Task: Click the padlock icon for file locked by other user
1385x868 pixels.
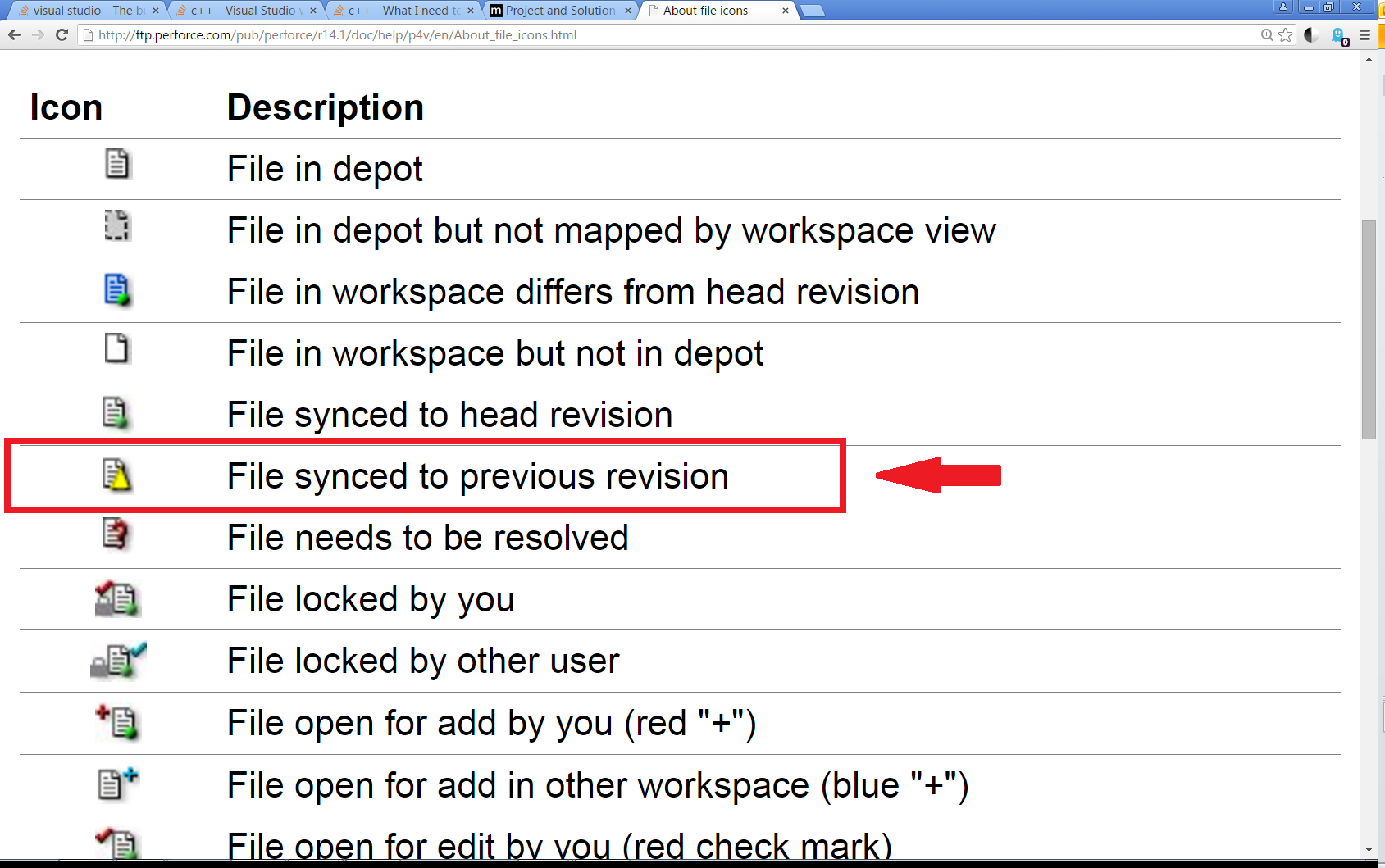Action: coord(116,661)
